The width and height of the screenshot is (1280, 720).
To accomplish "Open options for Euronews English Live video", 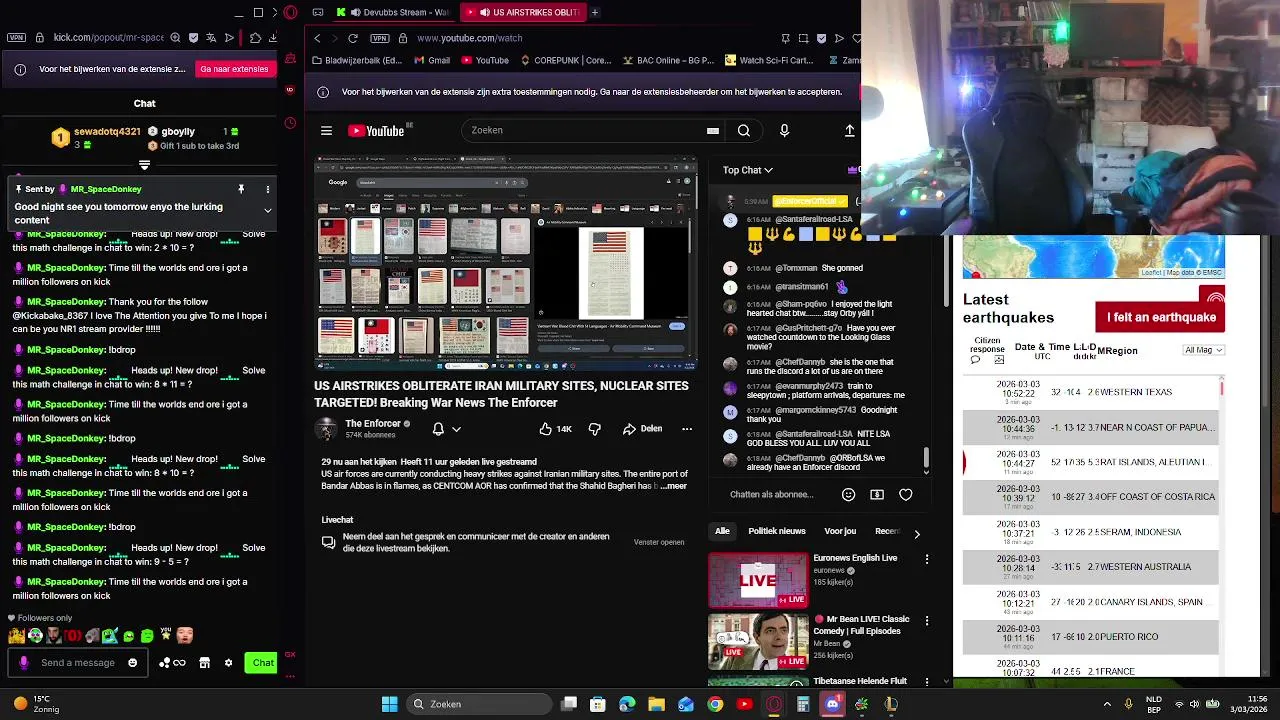I will pos(927,559).
